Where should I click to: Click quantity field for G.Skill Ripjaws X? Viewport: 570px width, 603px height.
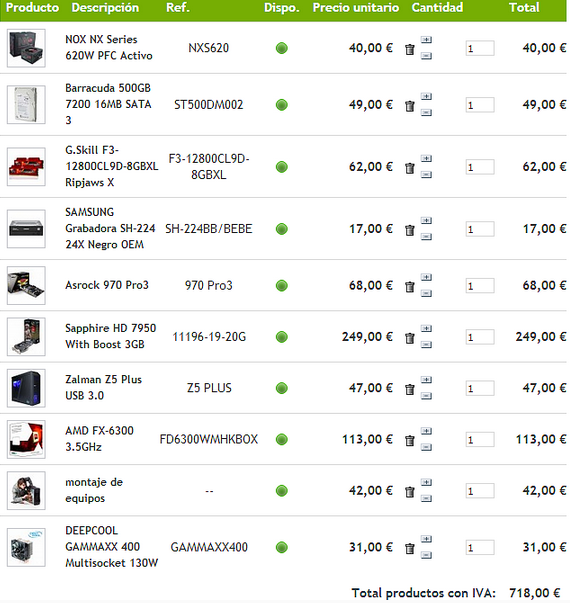point(480,167)
